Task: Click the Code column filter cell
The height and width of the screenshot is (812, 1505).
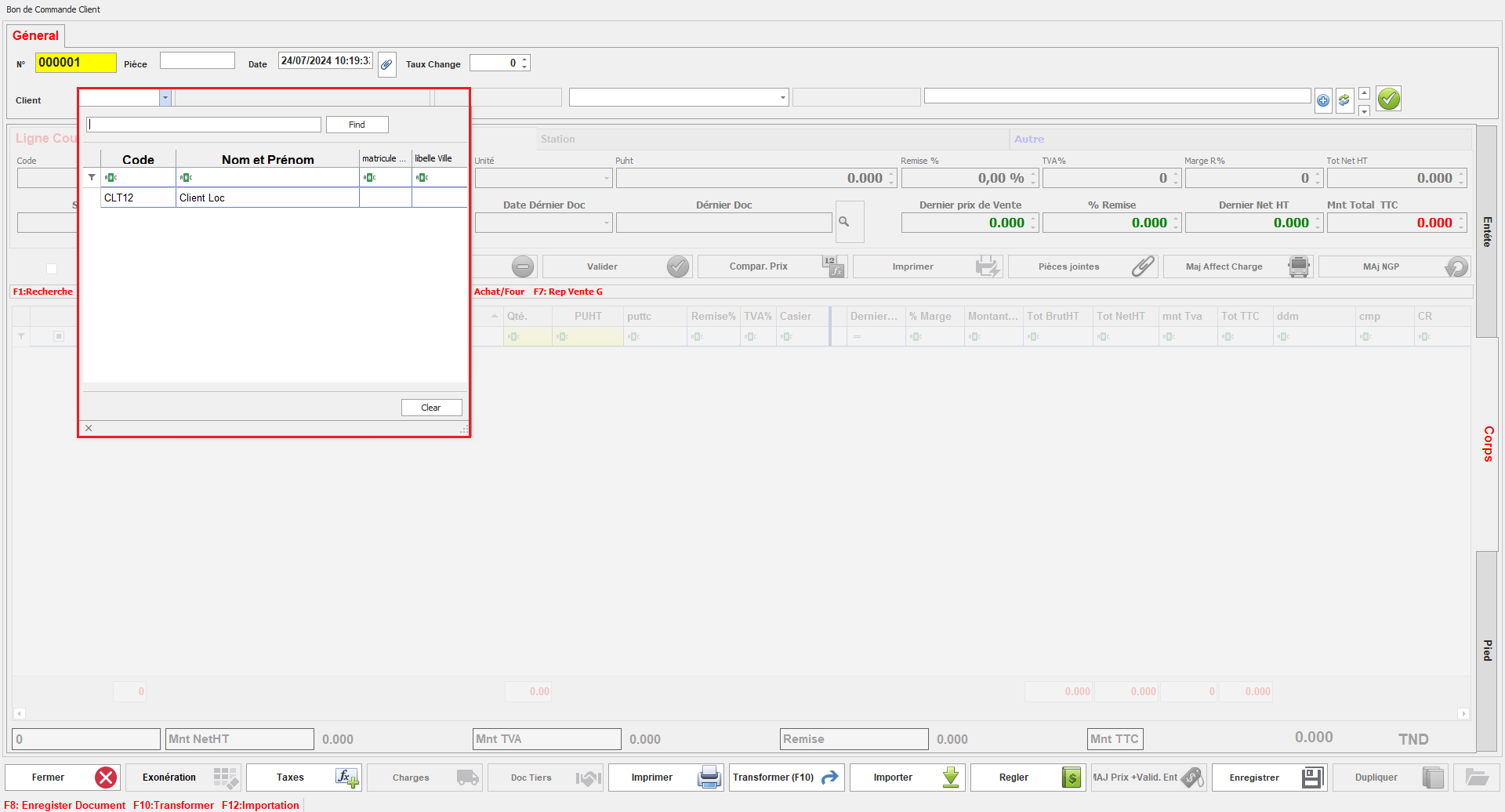Action: 138,177
